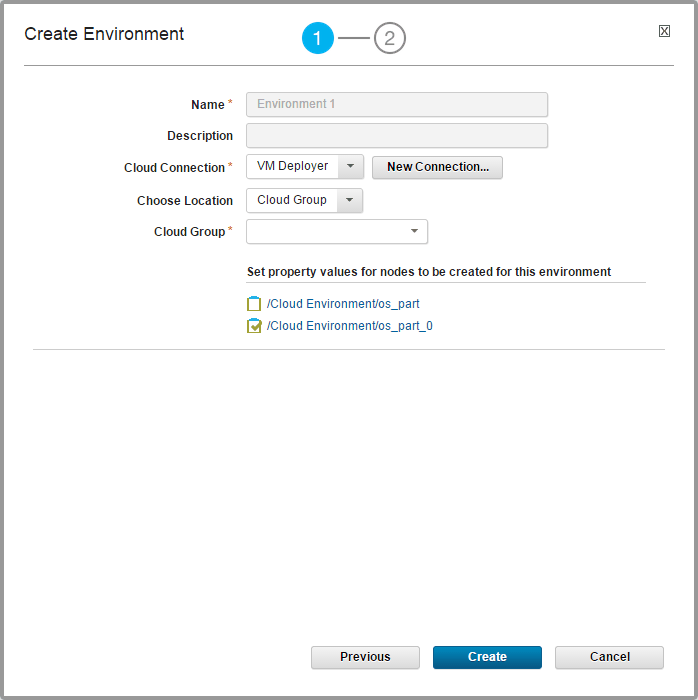Open the Cloud Connection dropdown arrow
This screenshot has height=700, width=698.
(x=351, y=167)
